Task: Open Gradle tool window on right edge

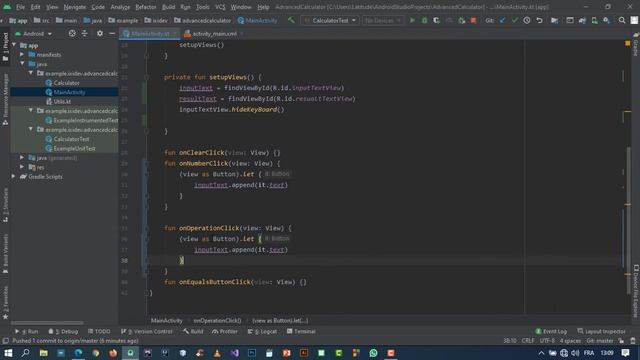Action: 636,45
